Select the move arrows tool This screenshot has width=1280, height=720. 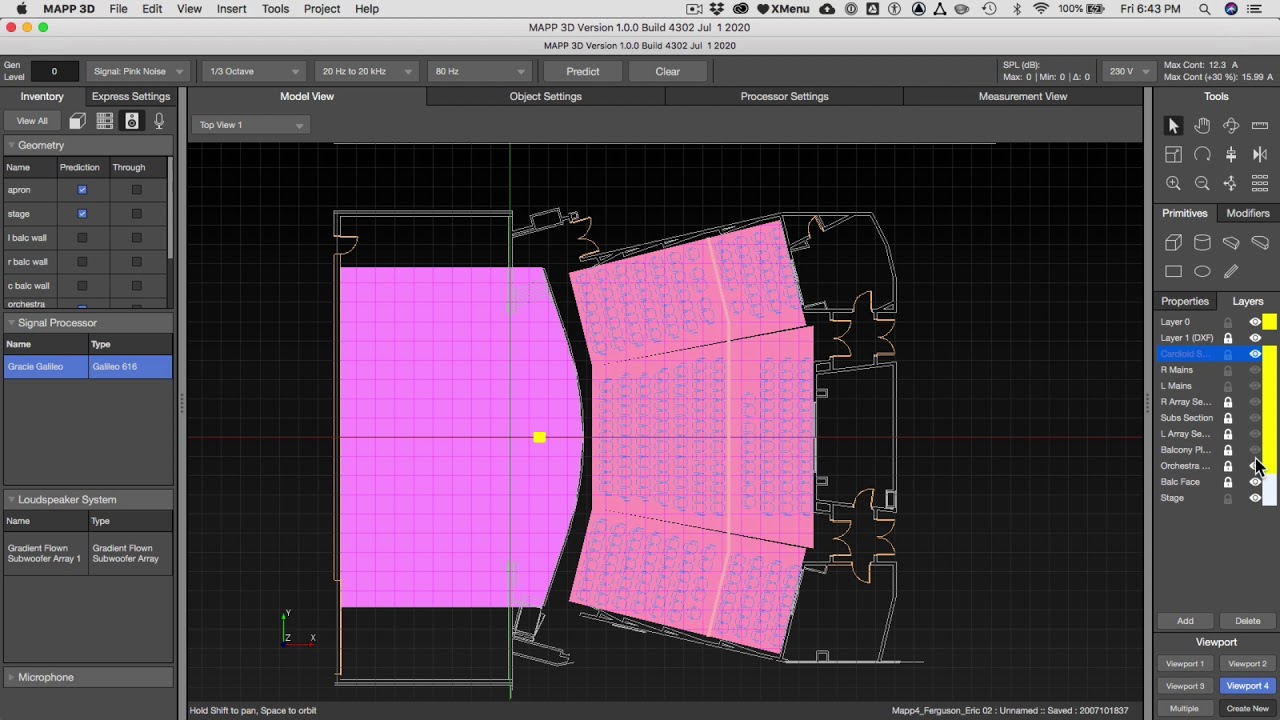1231,183
